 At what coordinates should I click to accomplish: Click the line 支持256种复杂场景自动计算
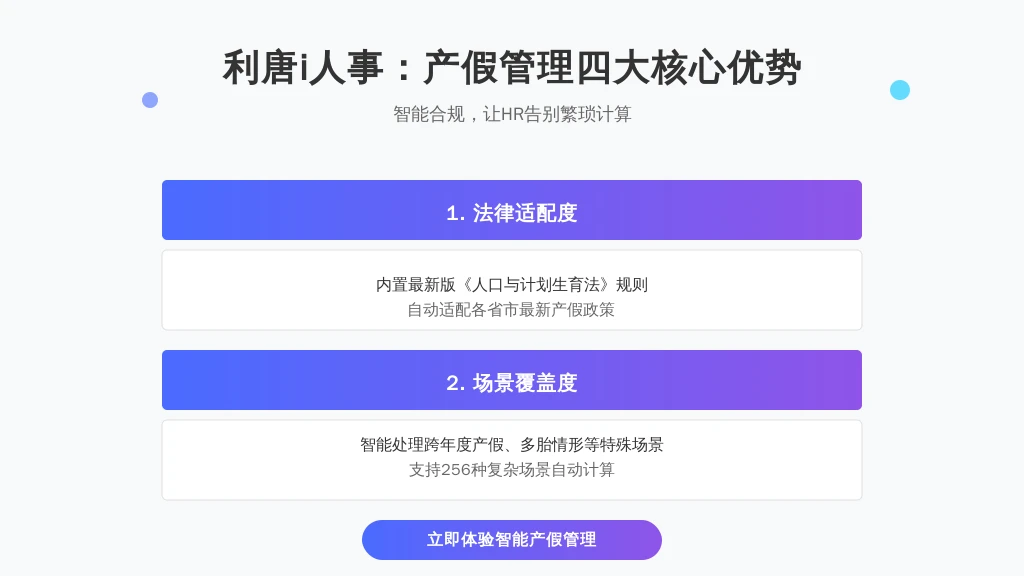pos(511,470)
